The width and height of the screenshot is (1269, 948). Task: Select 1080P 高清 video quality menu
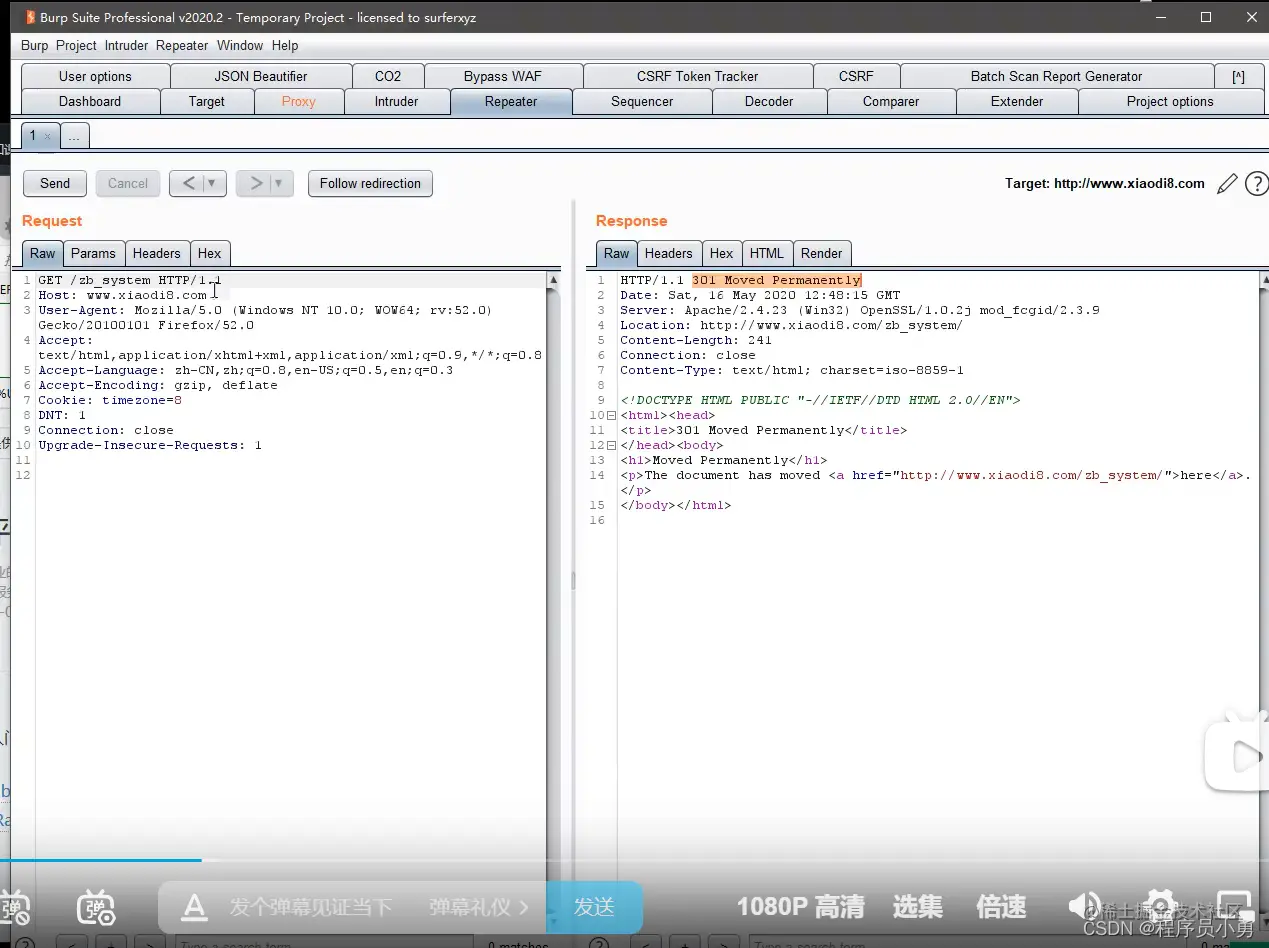point(801,907)
